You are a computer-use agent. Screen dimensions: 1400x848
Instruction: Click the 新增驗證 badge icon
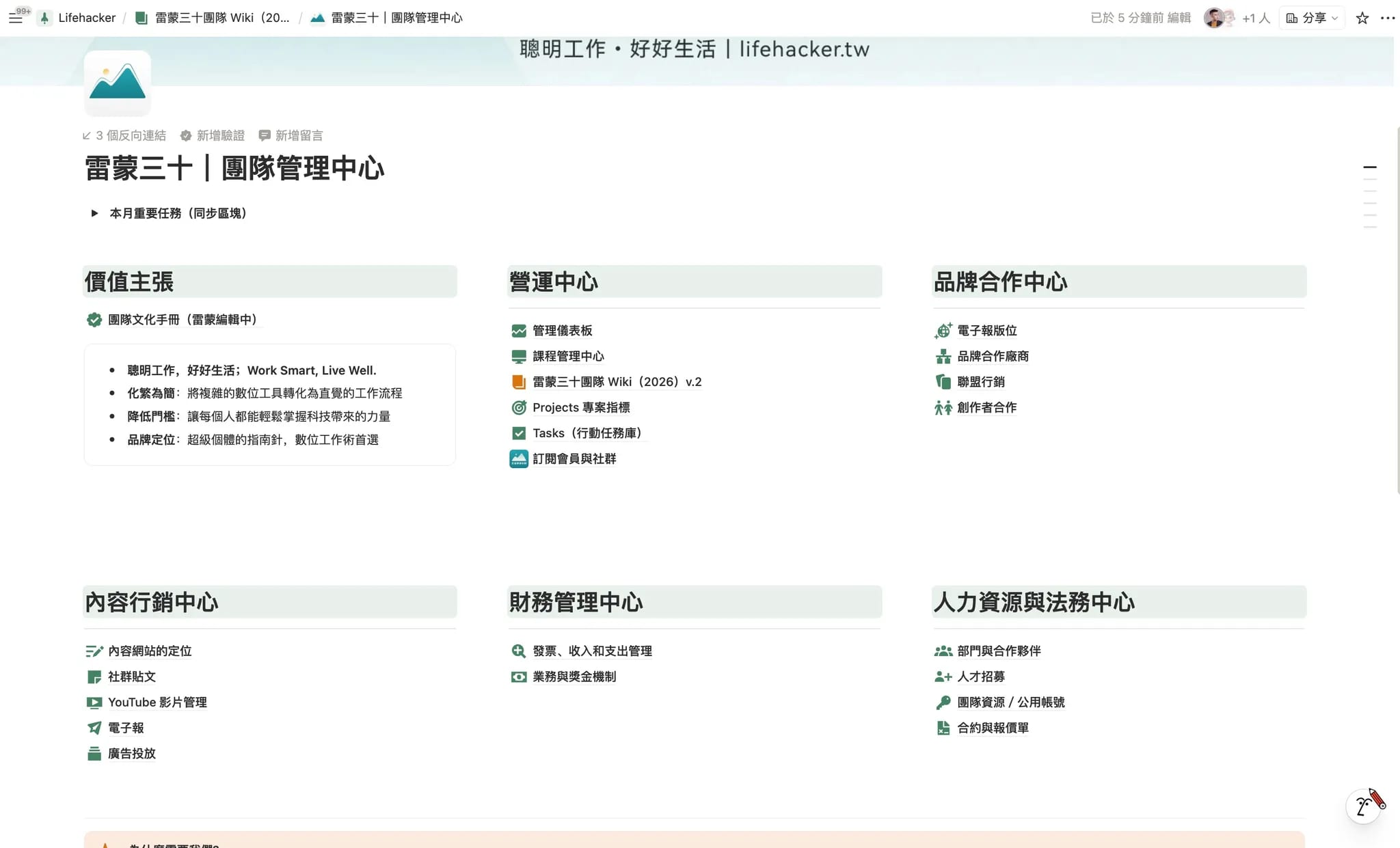[x=186, y=135]
